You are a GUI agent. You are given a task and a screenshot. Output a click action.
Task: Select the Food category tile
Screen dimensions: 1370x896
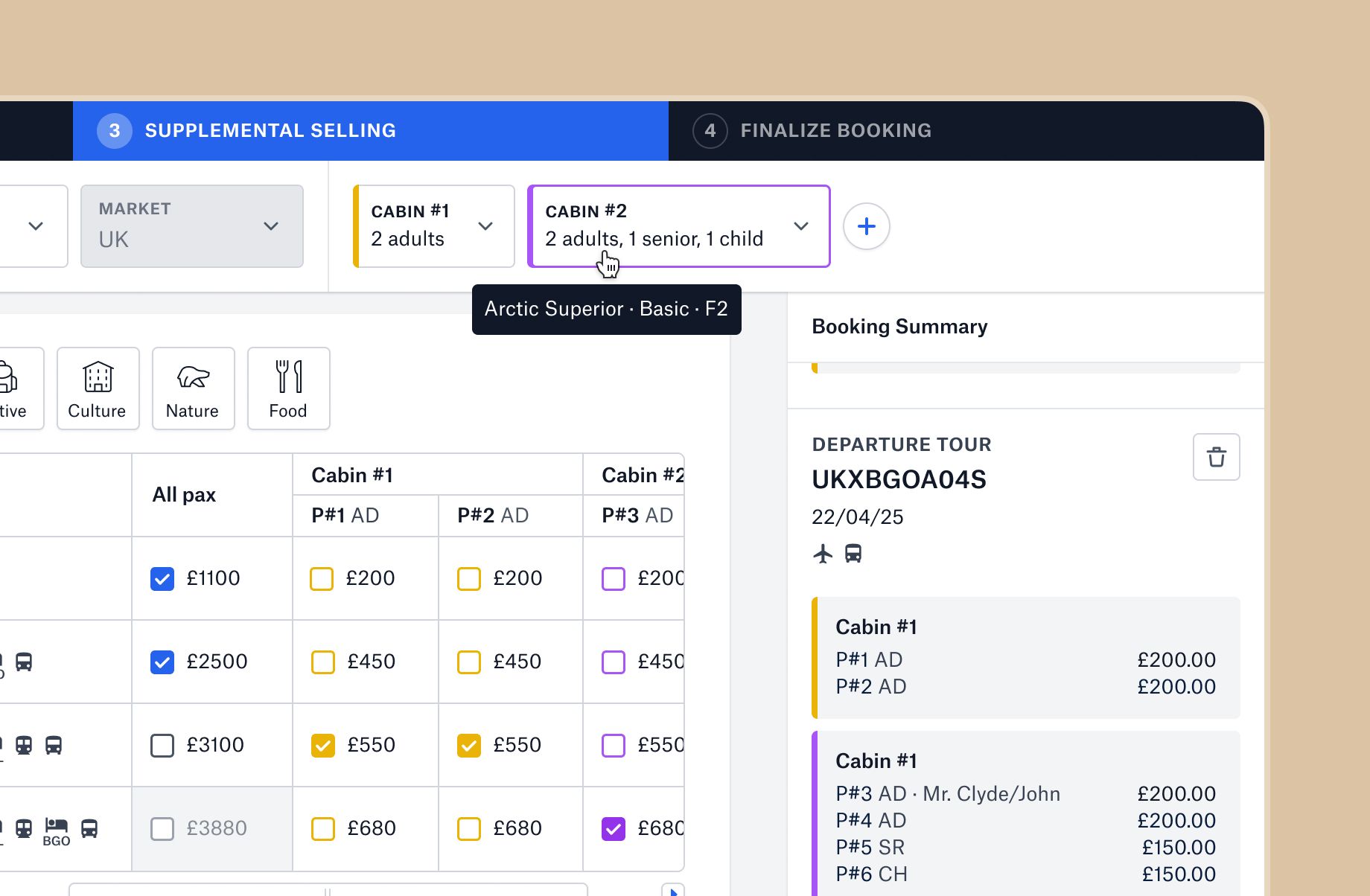click(288, 388)
